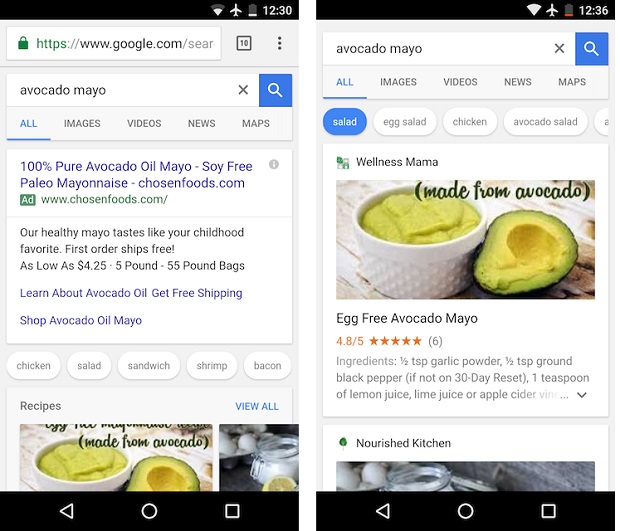The image size is (620, 531).
Task: Switch to Videos tab in right phone
Action: (460, 82)
